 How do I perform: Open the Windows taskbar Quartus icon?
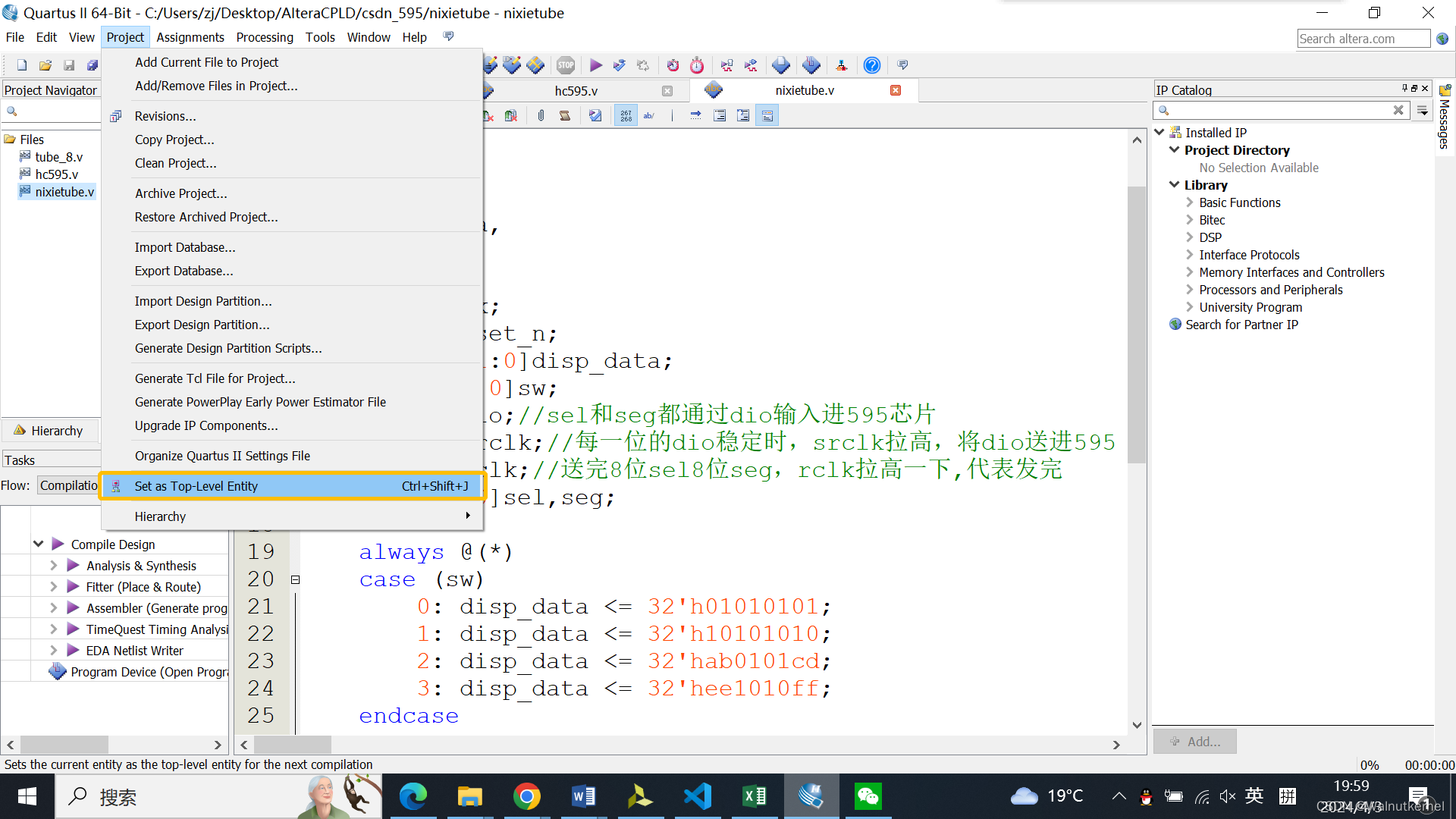coord(811,796)
